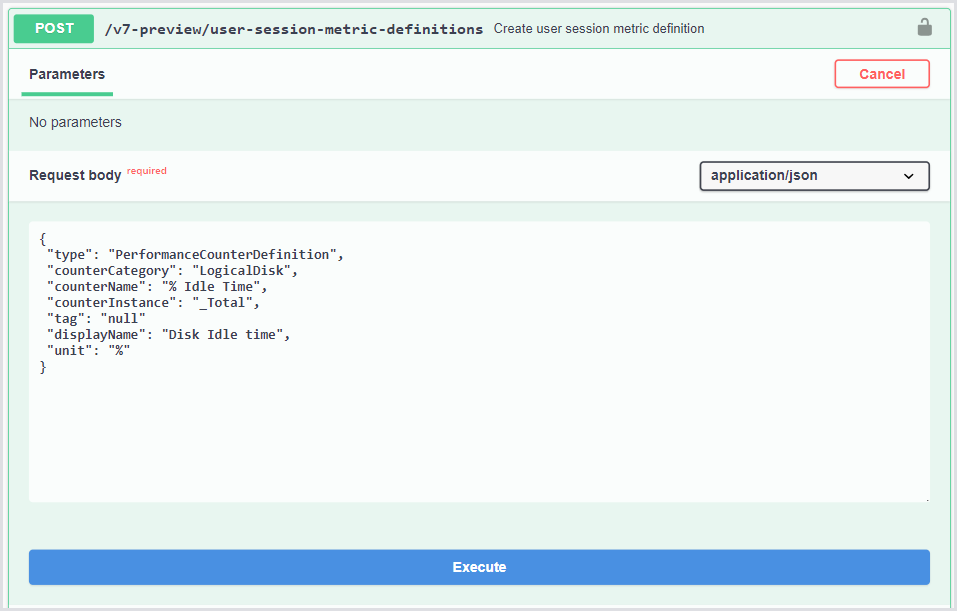This screenshot has height=611, width=957.
Task: Collapse the /v7-preview/user-session-metric-definitions endpoint path
Action: pyautogui.click(x=294, y=29)
